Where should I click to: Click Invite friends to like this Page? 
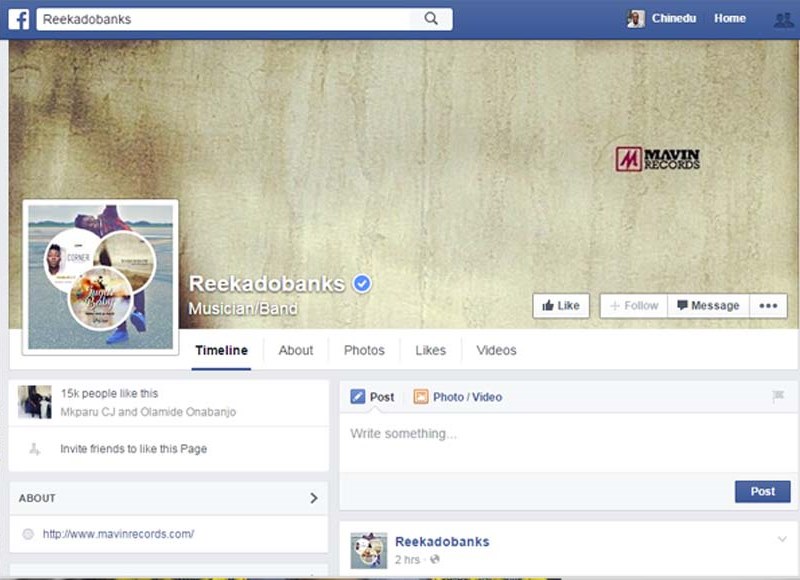pos(134,449)
